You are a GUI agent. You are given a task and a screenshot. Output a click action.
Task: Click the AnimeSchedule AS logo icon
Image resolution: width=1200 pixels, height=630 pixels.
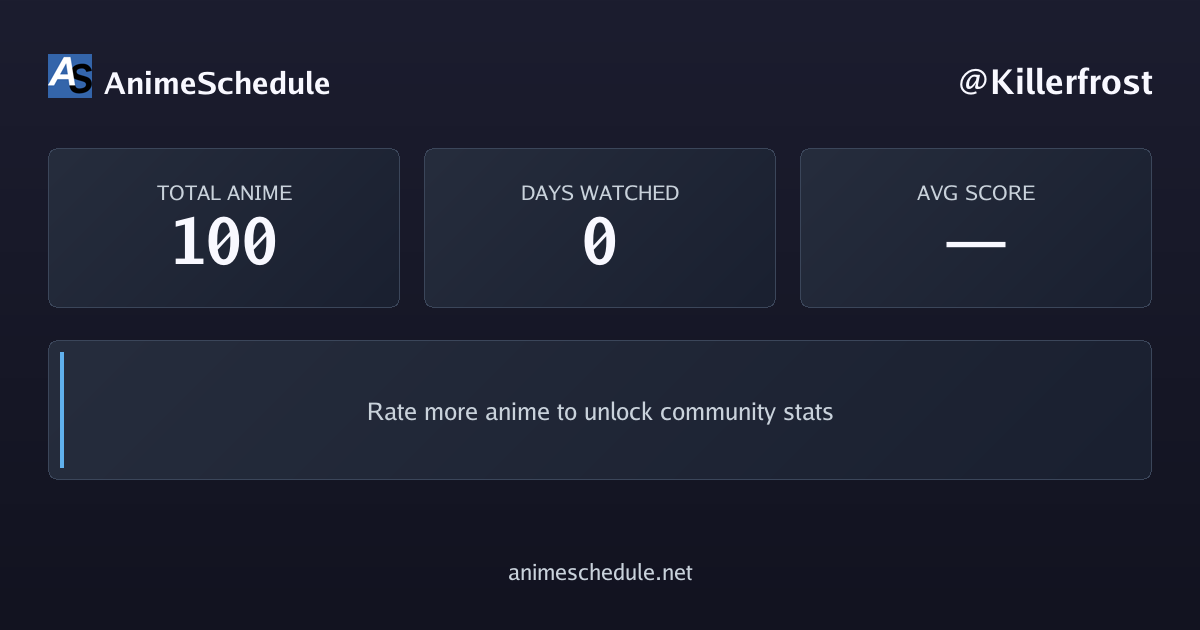[70, 76]
